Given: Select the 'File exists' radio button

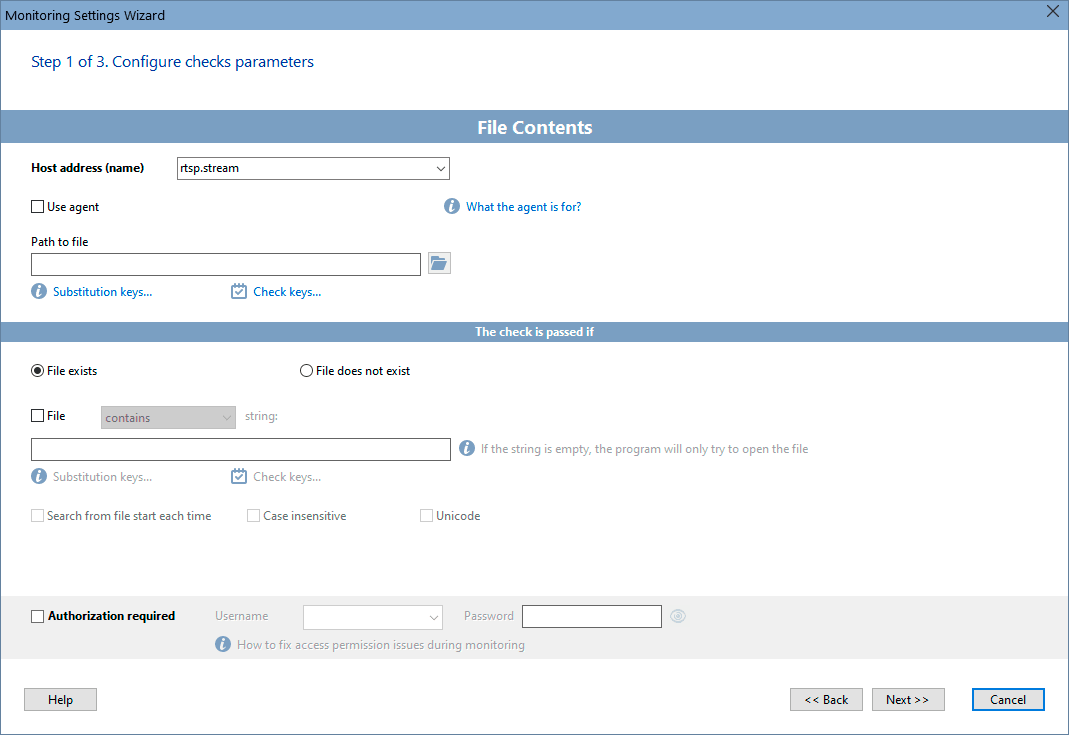Looking at the screenshot, I should point(38,371).
